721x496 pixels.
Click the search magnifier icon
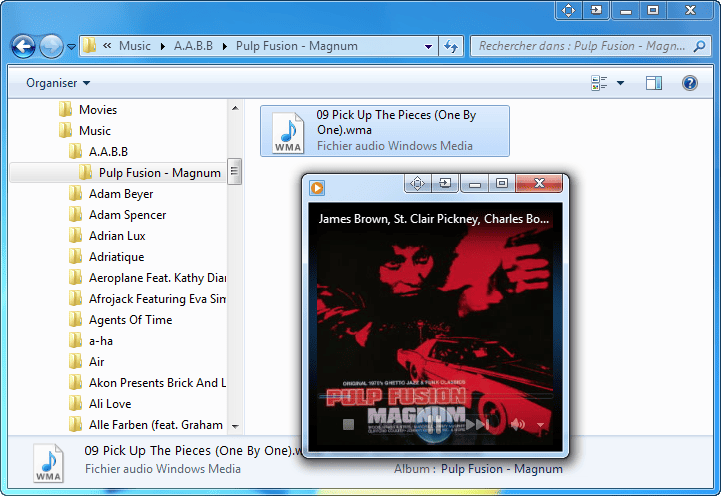[699, 46]
